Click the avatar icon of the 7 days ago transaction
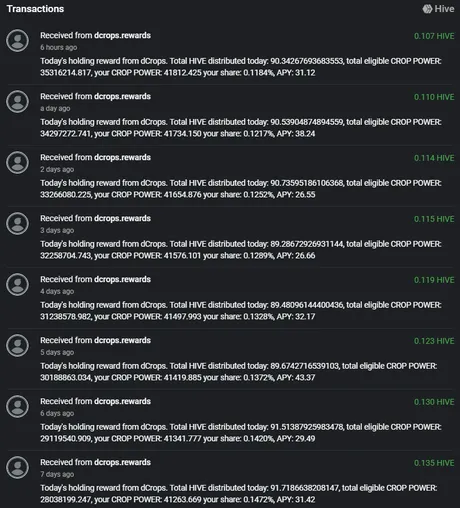 click(18, 468)
